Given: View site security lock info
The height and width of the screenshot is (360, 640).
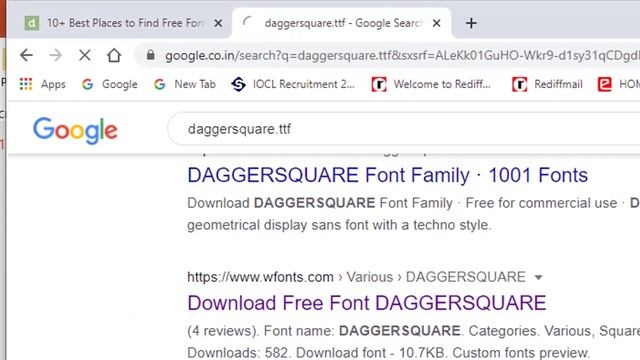Looking at the screenshot, I should pos(151,55).
